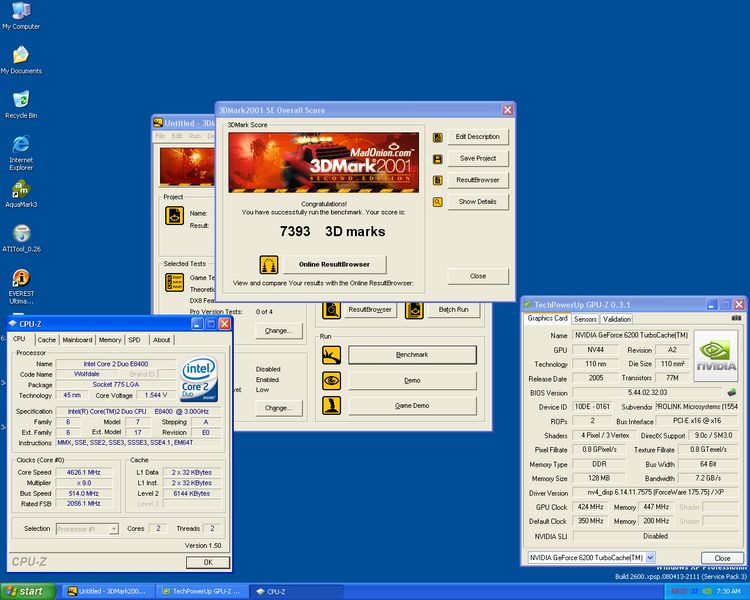Click the Game Demo button
This screenshot has height=600, width=750.
[x=412, y=406]
